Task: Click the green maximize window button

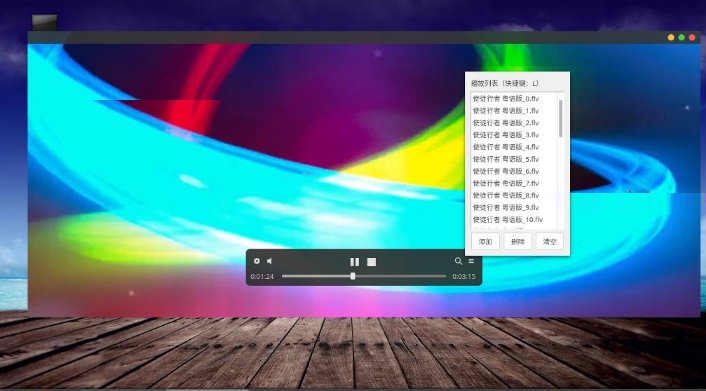Action: coord(682,37)
